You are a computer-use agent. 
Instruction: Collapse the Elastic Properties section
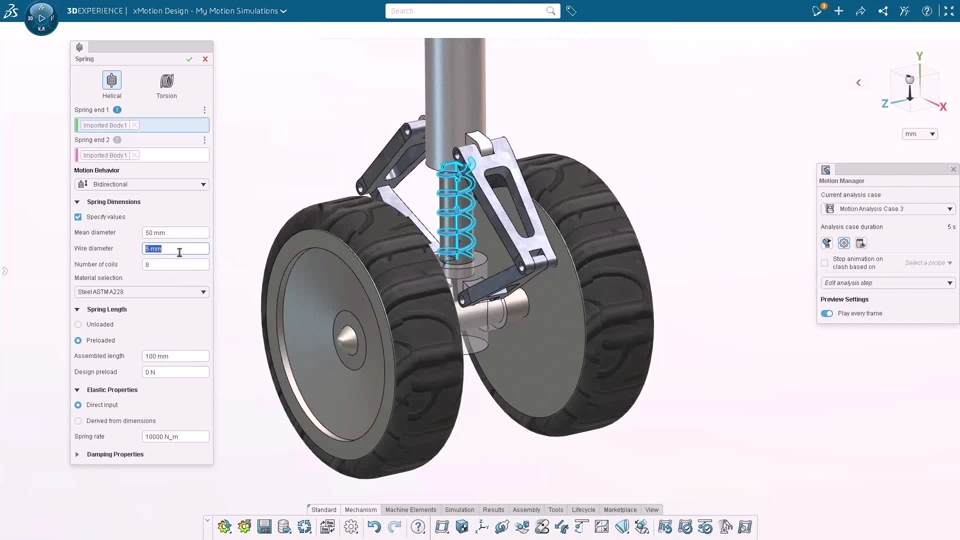coord(77,390)
